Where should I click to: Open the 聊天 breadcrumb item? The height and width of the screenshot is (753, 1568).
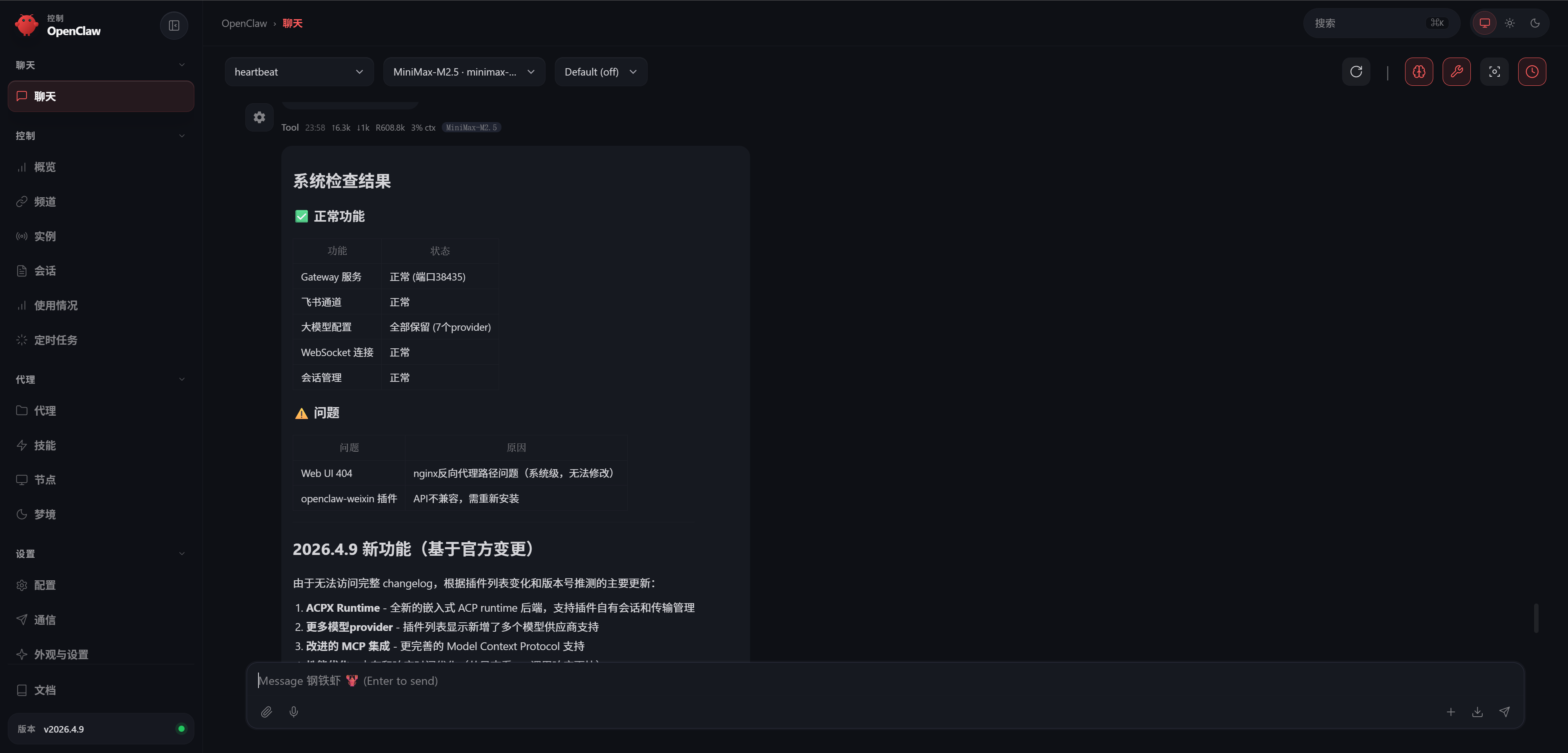tap(292, 22)
